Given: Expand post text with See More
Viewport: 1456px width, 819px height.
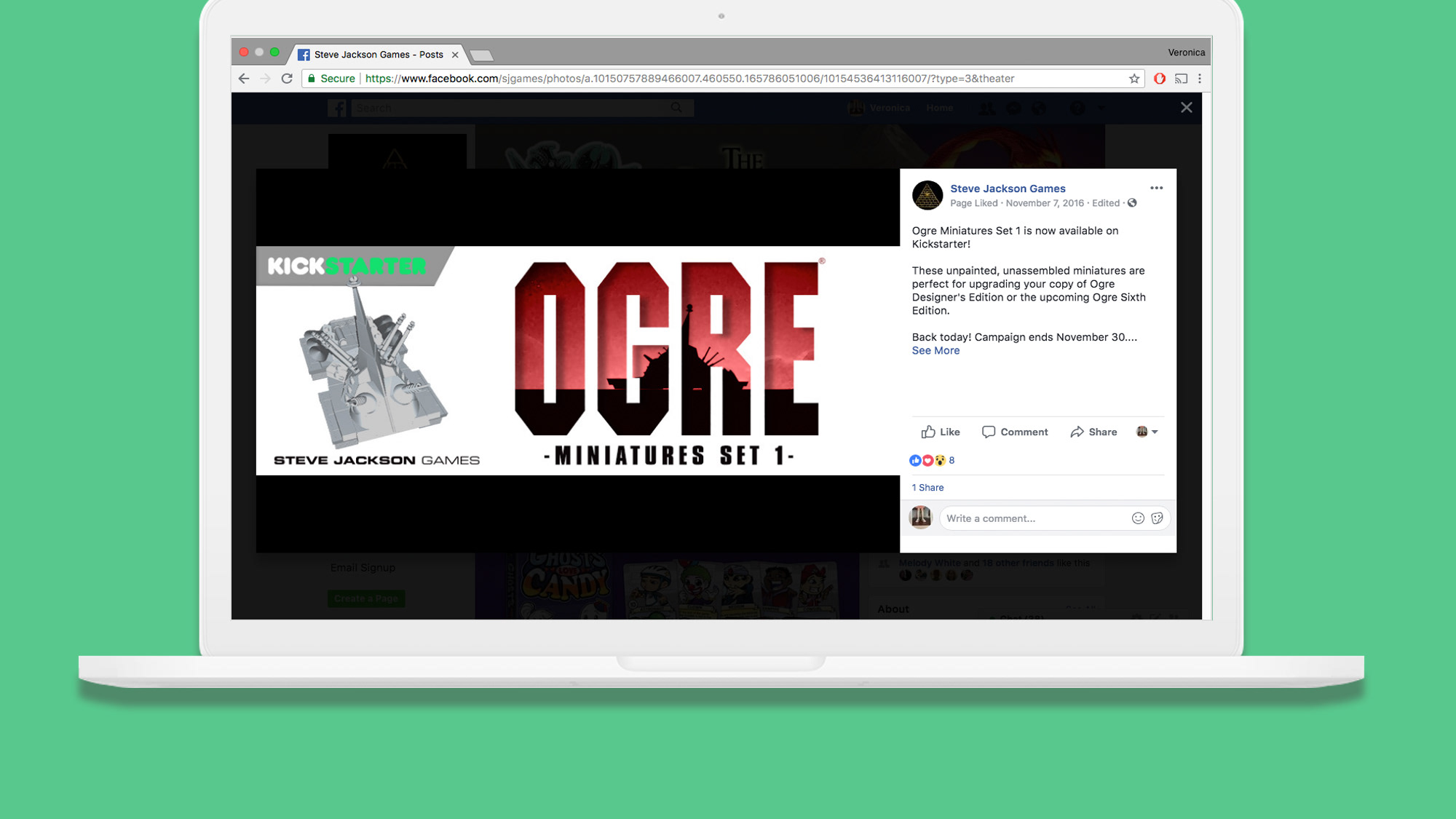Looking at the screenshot, I should click(x=935, y=350).
